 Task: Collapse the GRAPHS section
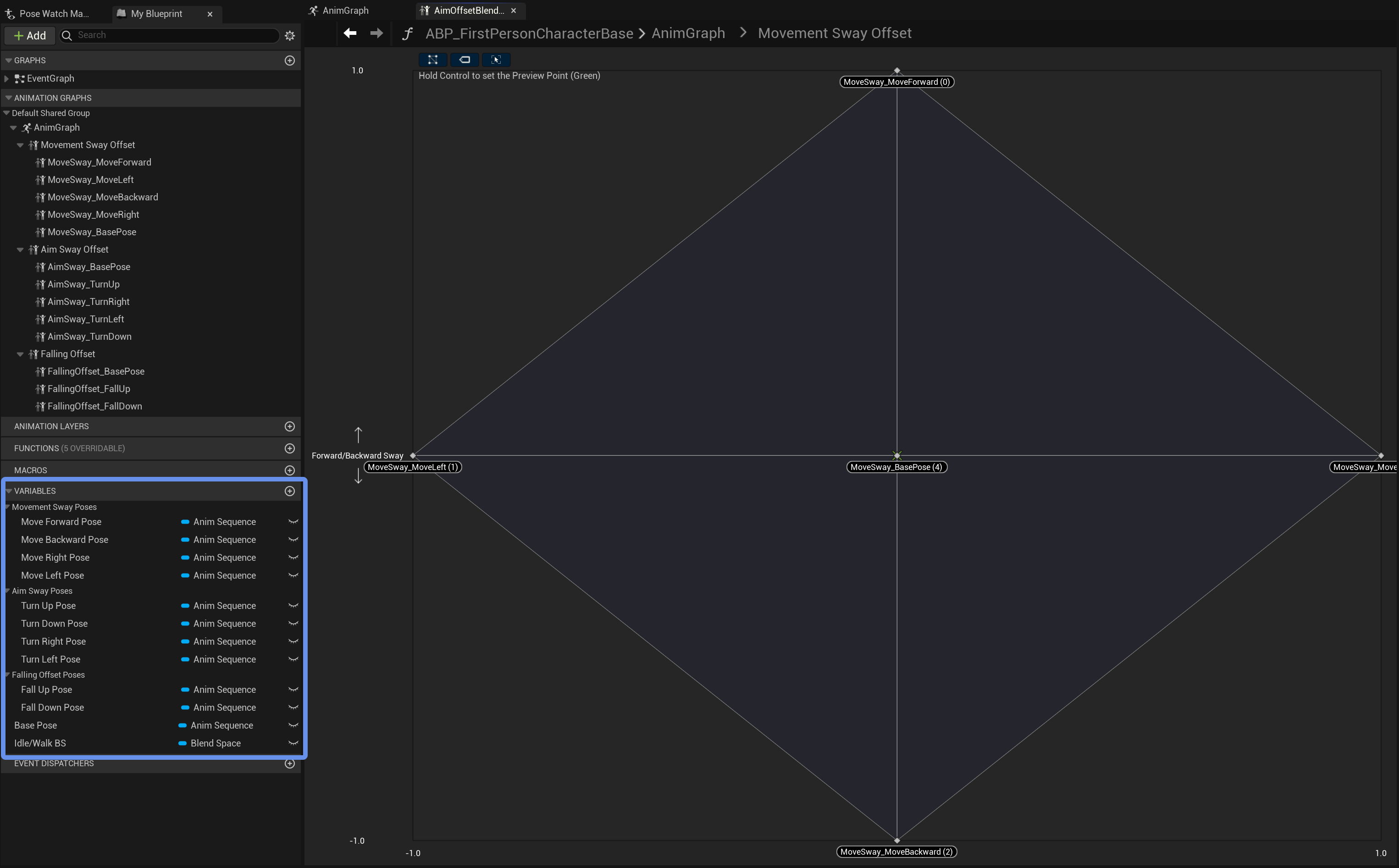point(9,60)
